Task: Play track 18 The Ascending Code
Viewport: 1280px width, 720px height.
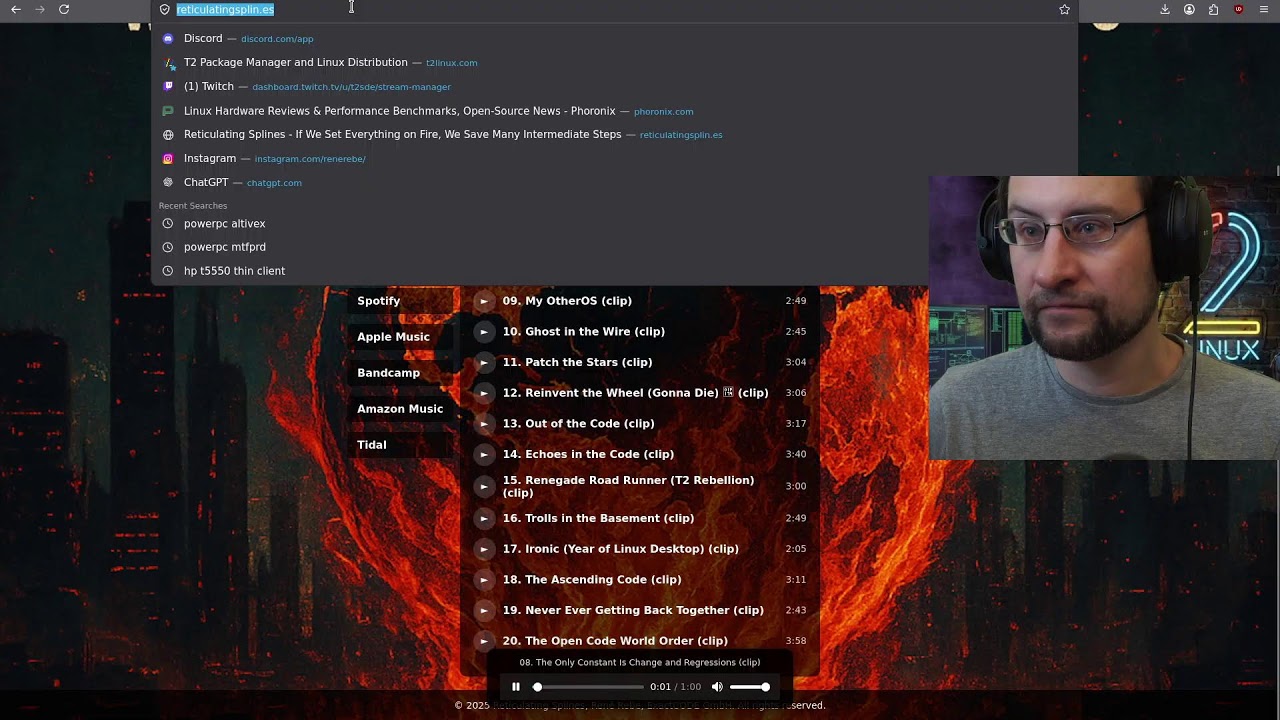Action: pyautogui.click(x=484, y=580)
